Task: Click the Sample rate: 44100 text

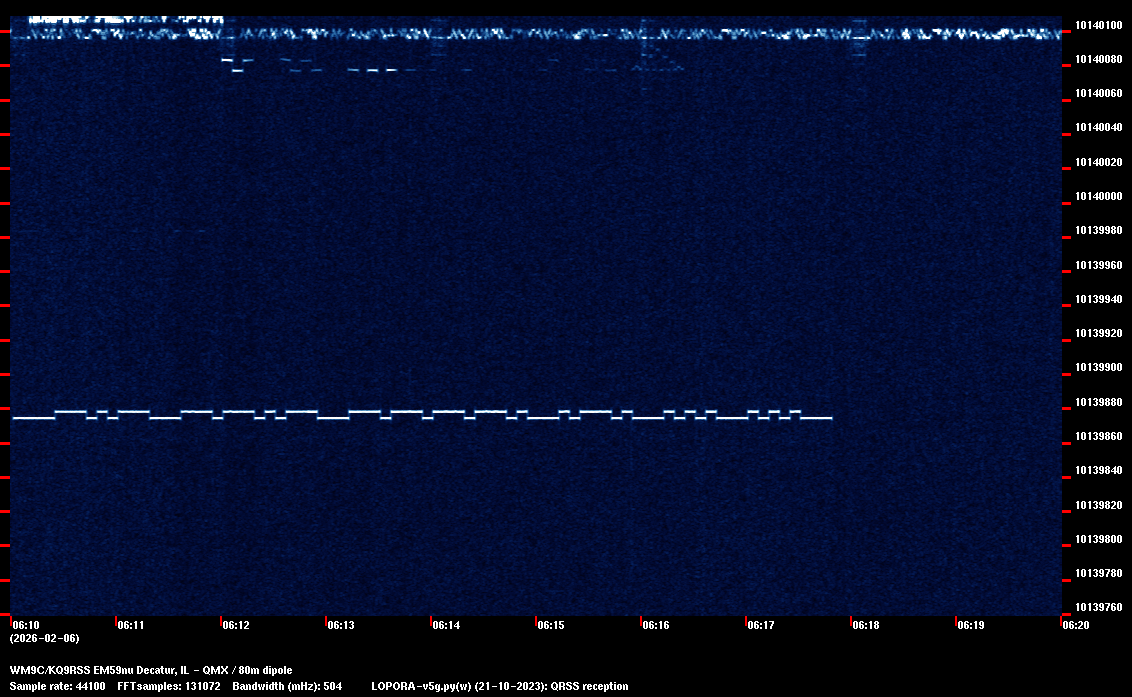Action: point(57,686)
